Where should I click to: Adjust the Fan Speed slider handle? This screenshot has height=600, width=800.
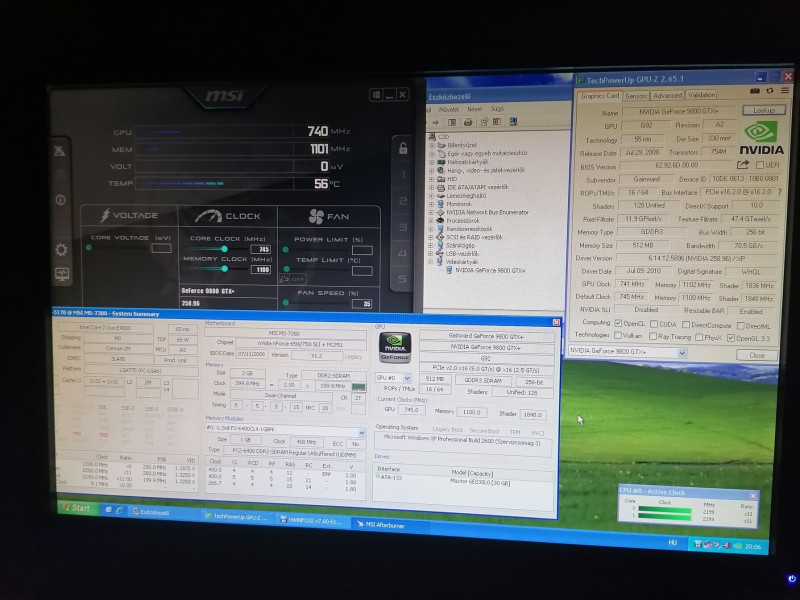coord(286,302)
